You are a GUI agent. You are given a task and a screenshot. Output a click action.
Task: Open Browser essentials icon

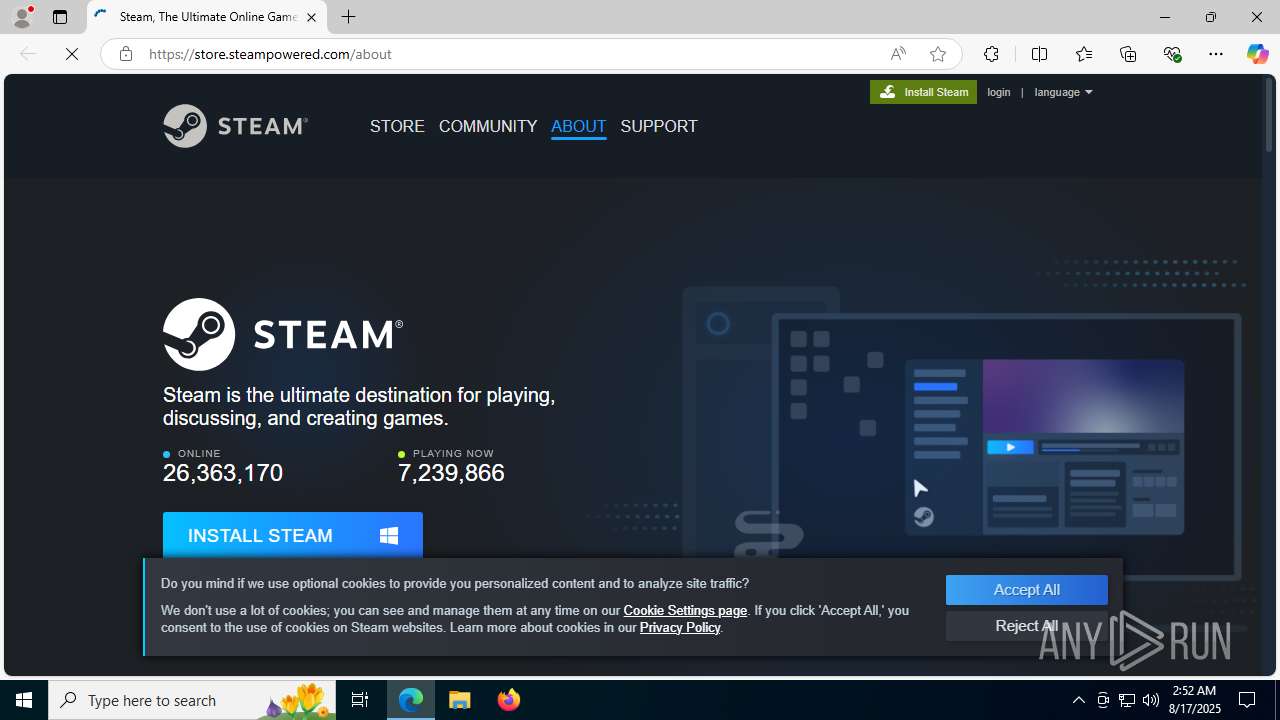click(x=1172, y=54)
